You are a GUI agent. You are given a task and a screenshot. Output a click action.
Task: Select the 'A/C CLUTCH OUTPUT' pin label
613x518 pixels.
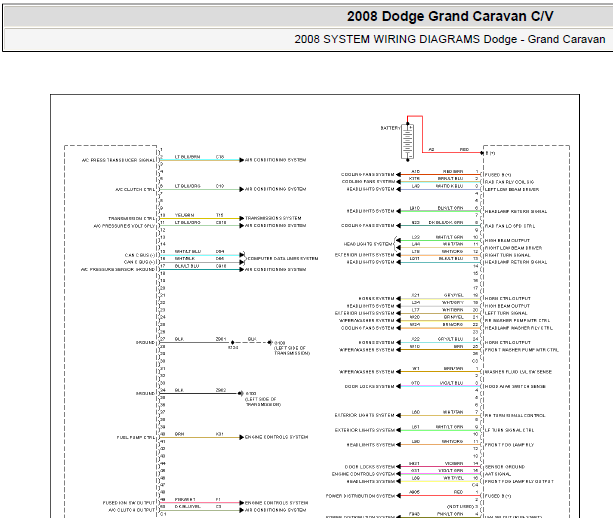pyautogui.click(x=132, y=511)
